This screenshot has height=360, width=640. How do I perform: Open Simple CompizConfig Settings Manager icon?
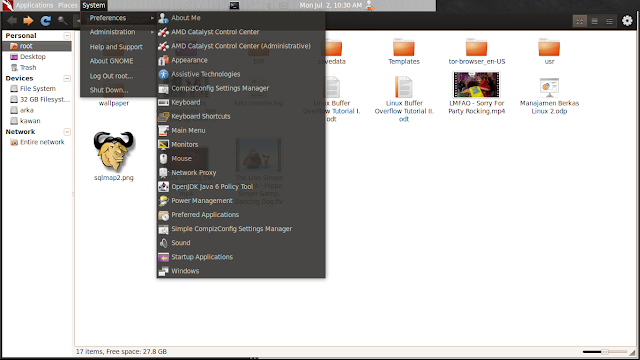tap(163, 229)
